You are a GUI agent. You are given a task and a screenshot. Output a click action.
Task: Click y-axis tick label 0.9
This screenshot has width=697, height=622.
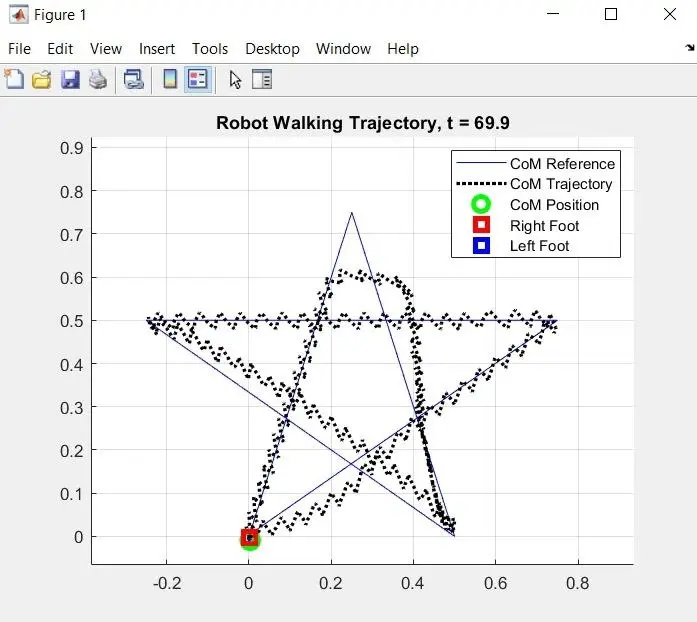click(x=72, y=148)
